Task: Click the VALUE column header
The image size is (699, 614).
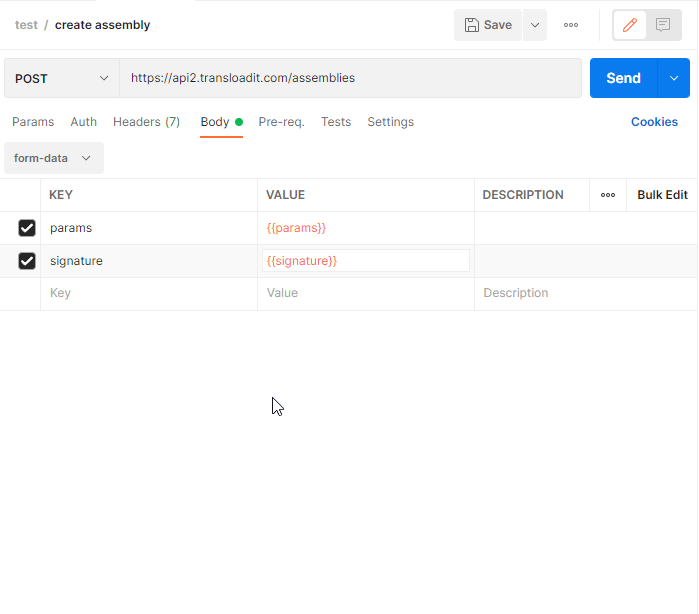Action: coord(285,195)
